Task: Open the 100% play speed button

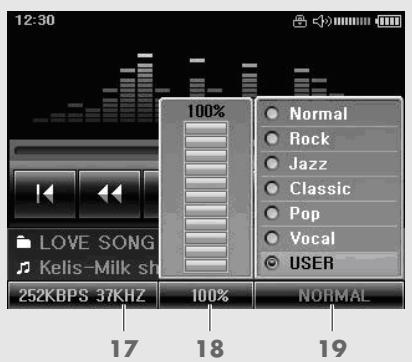Action: 206,295
